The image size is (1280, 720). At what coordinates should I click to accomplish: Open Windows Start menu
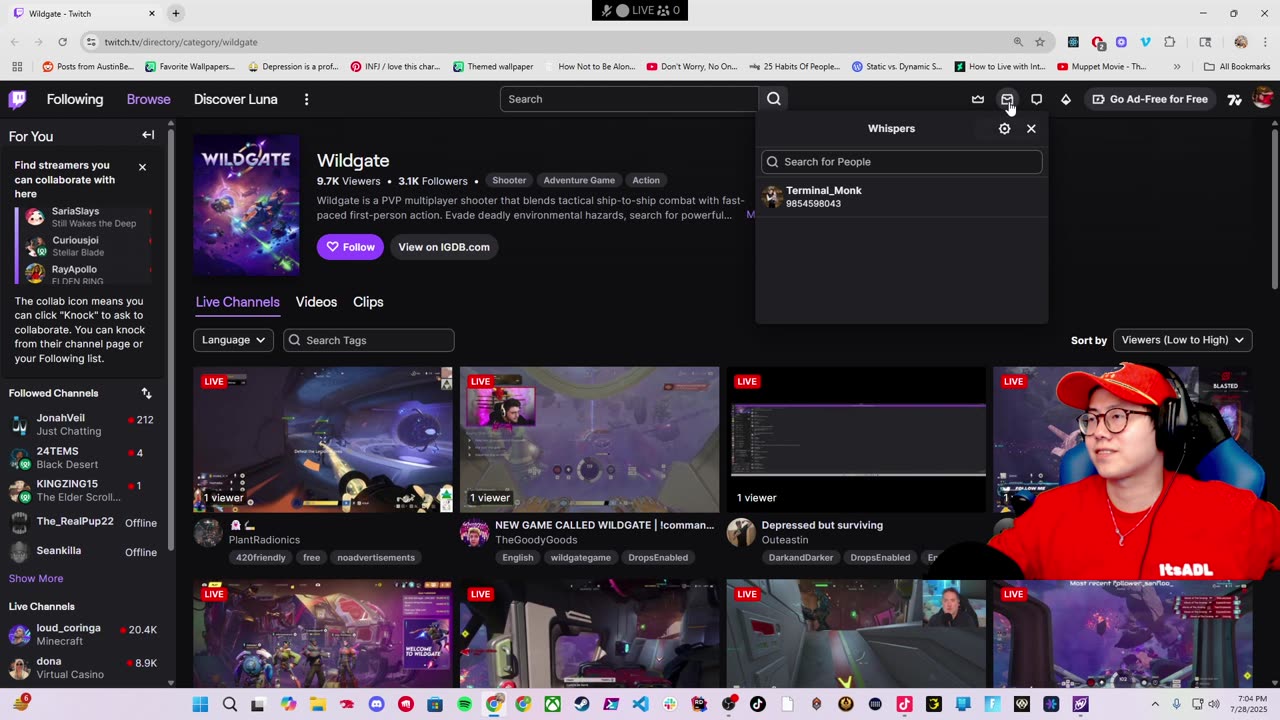tap(200, 704)
